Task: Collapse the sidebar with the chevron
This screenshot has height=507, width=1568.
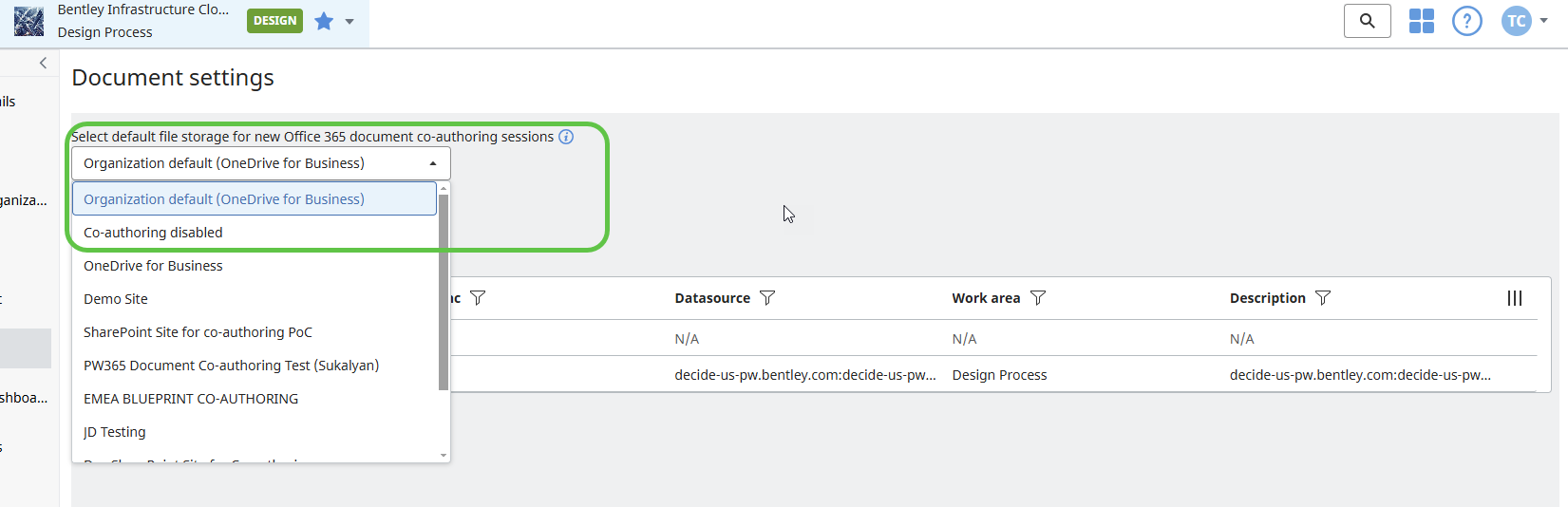Action: 43,63
